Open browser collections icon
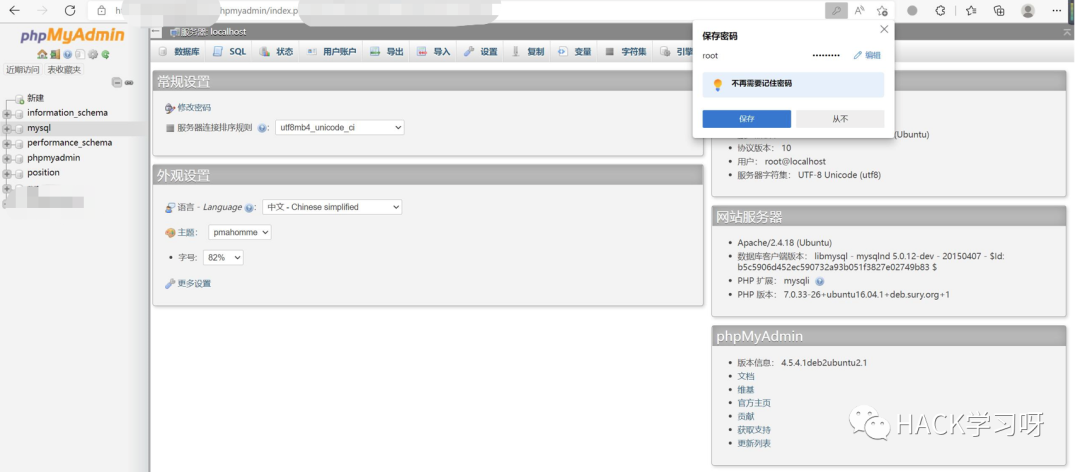The height and width of the screenshot is (472, 1080). [999, 10]
